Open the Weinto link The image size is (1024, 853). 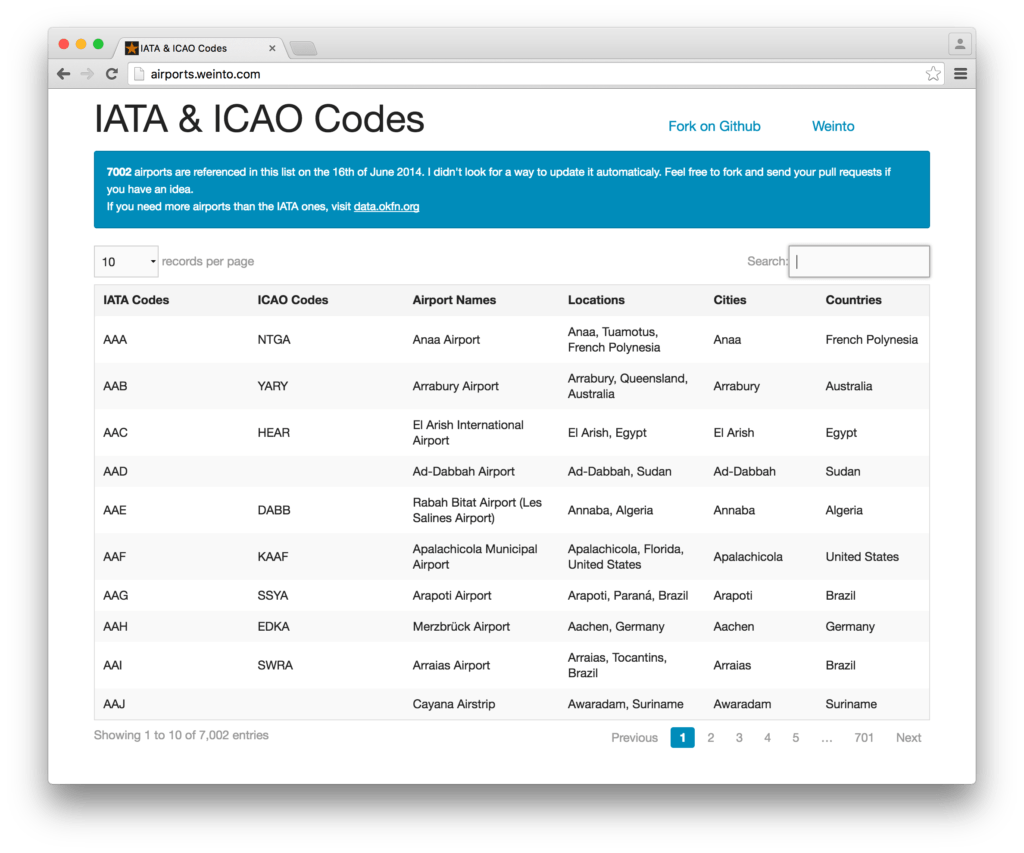pos(833,126)
